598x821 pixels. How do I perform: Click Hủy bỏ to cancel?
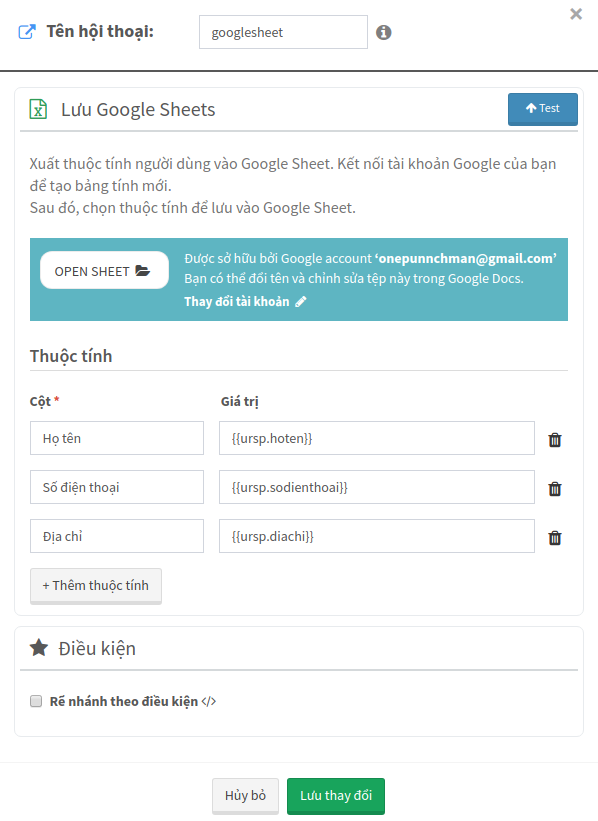pyautogui.click(x=245, y=796)
